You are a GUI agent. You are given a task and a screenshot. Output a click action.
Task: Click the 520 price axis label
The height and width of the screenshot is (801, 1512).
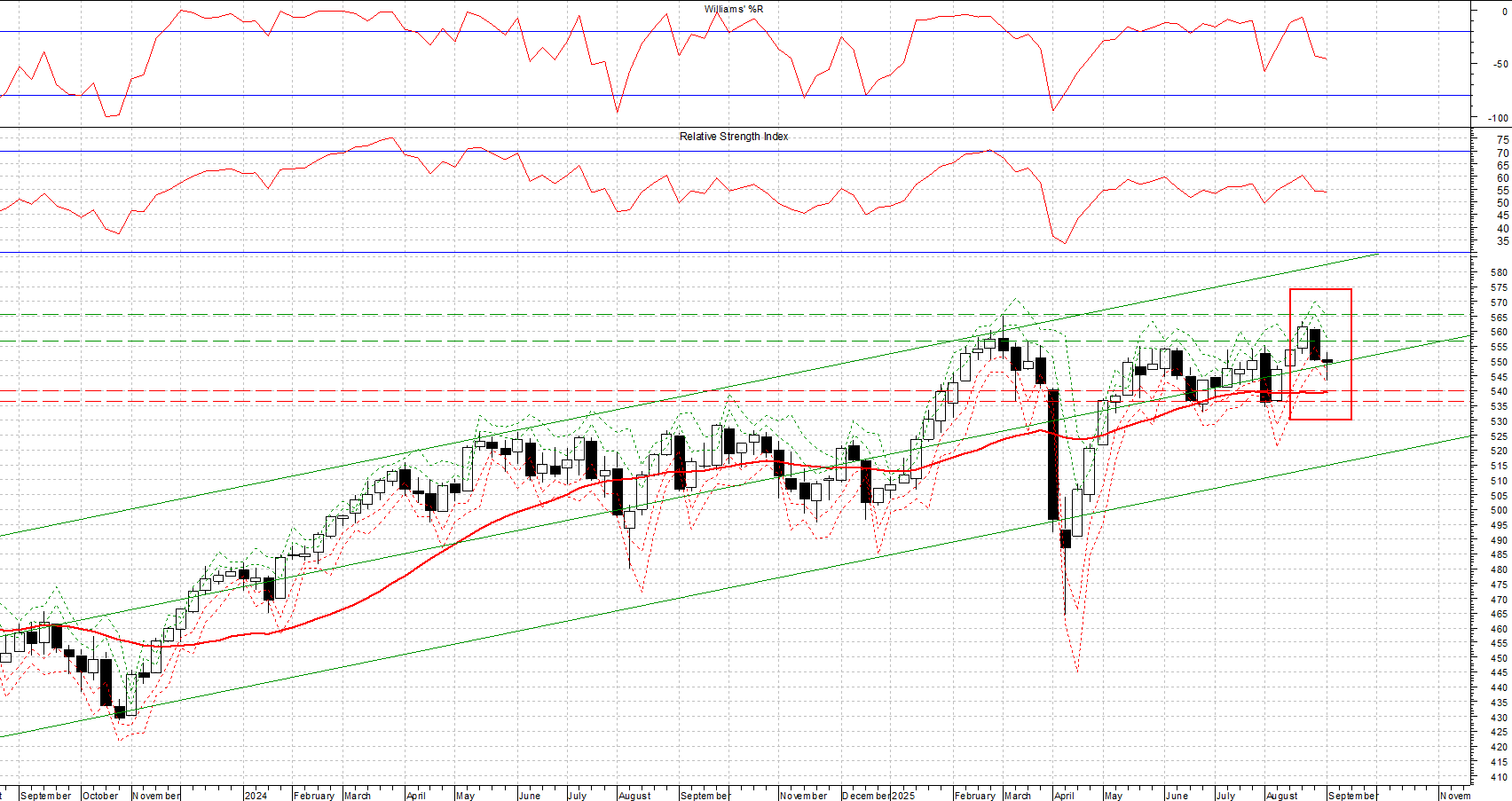coord(1500,451)
